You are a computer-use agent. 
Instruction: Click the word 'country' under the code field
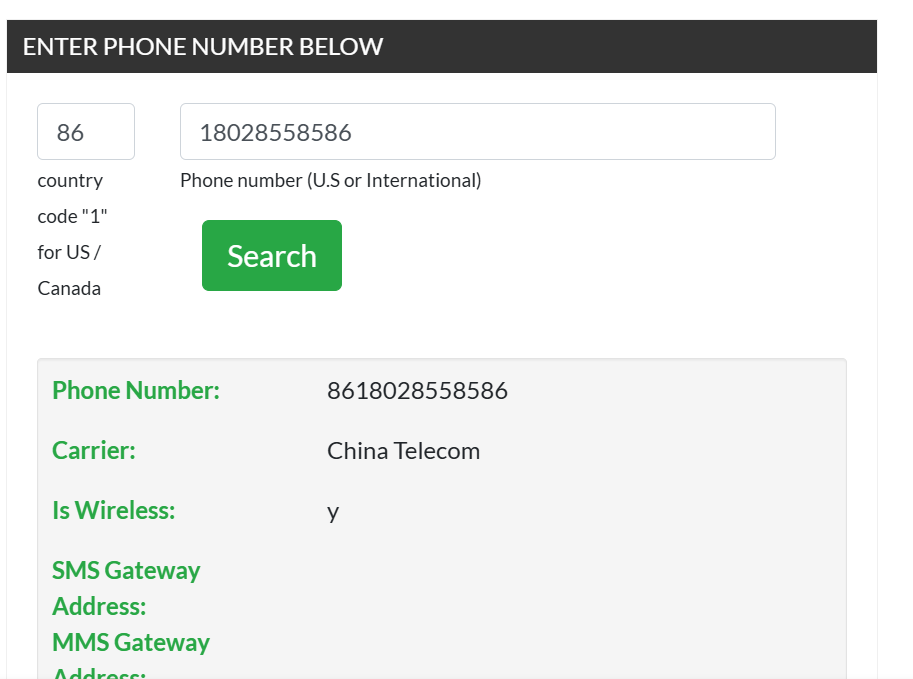[70, 181]
